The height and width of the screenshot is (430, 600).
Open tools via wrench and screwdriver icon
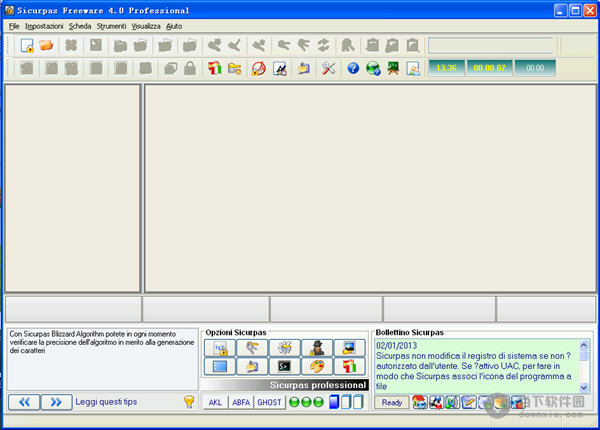point(328,68)
